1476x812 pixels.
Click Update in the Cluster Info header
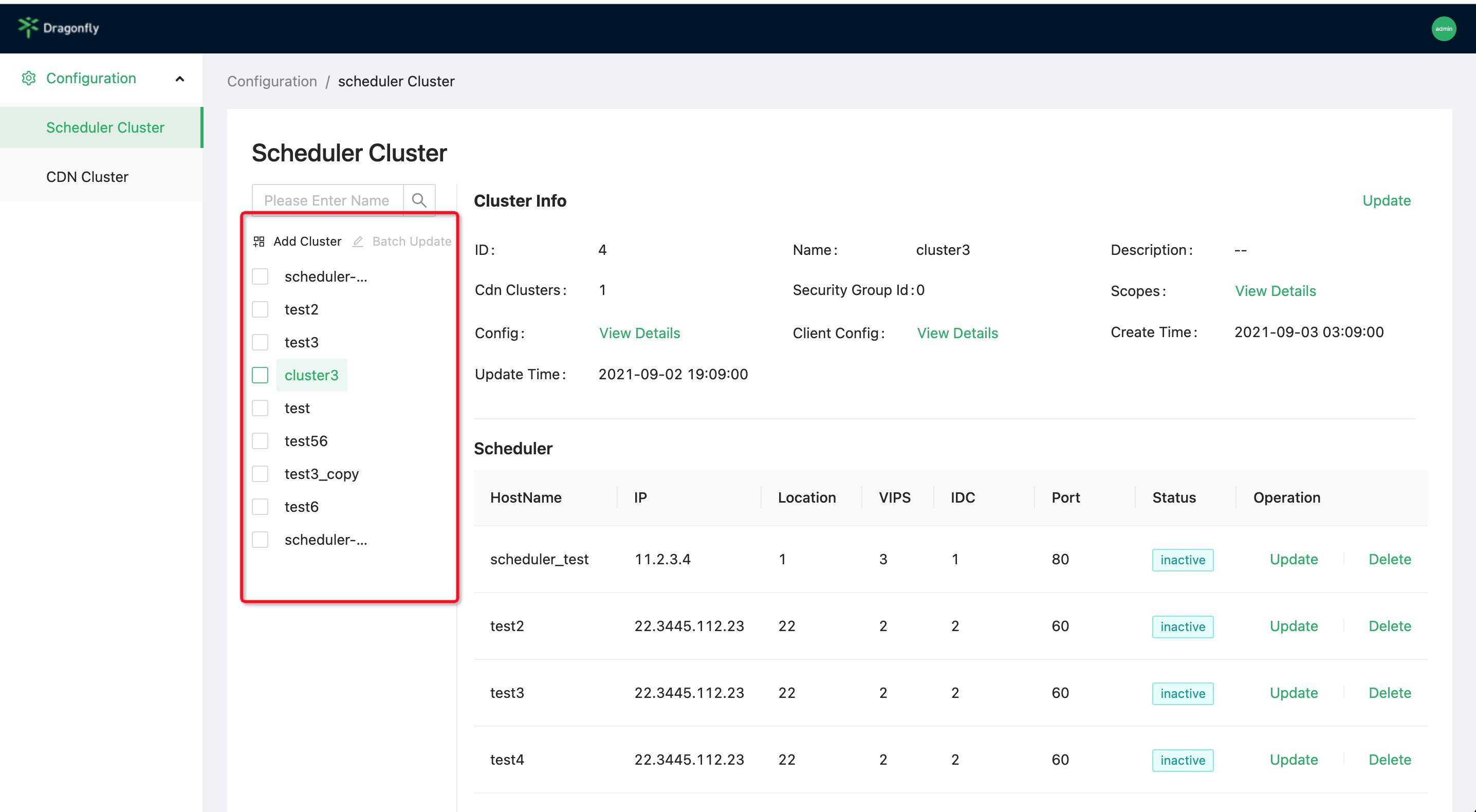coord(1386,200)
